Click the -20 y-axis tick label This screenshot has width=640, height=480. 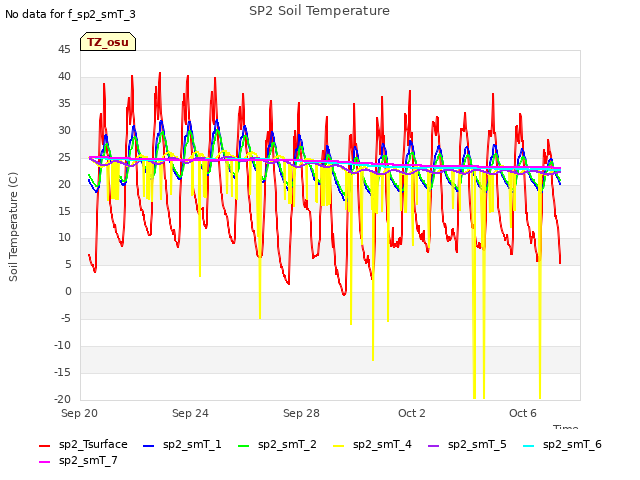tap(62, 400)
